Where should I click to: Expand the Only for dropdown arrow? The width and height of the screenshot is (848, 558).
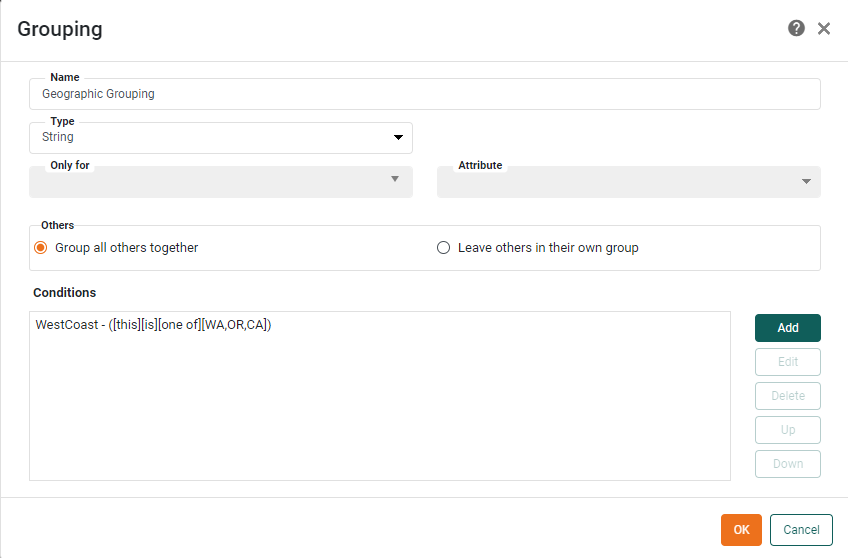pyautogui.click(x=394, y=179)
